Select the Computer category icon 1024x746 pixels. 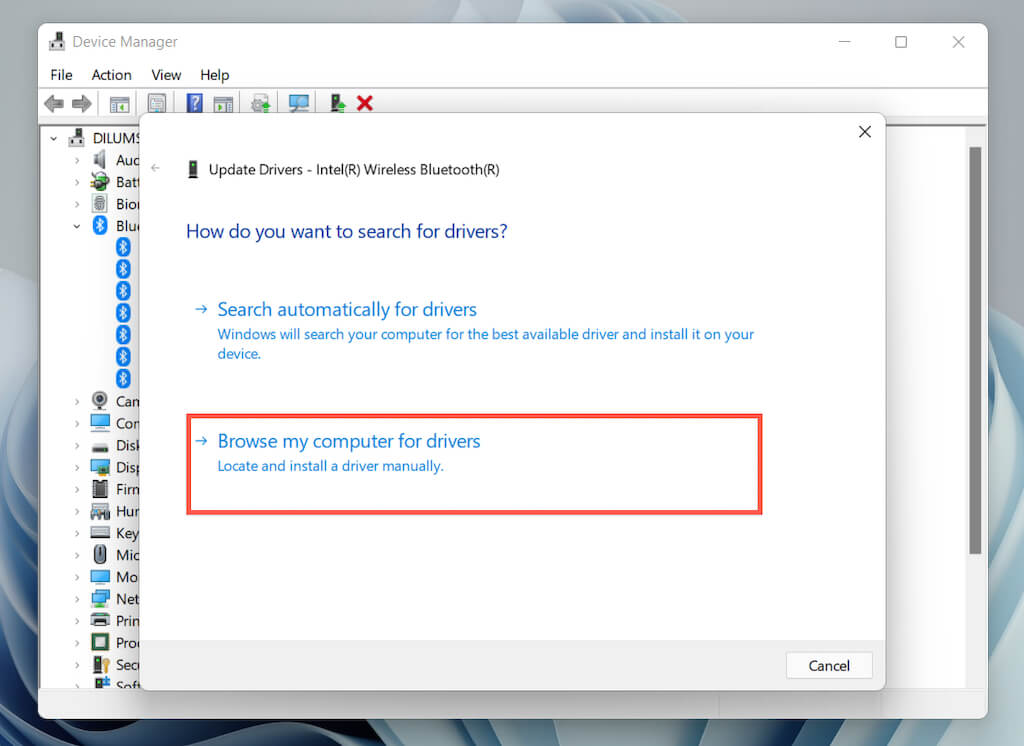[x=100, y=423]
